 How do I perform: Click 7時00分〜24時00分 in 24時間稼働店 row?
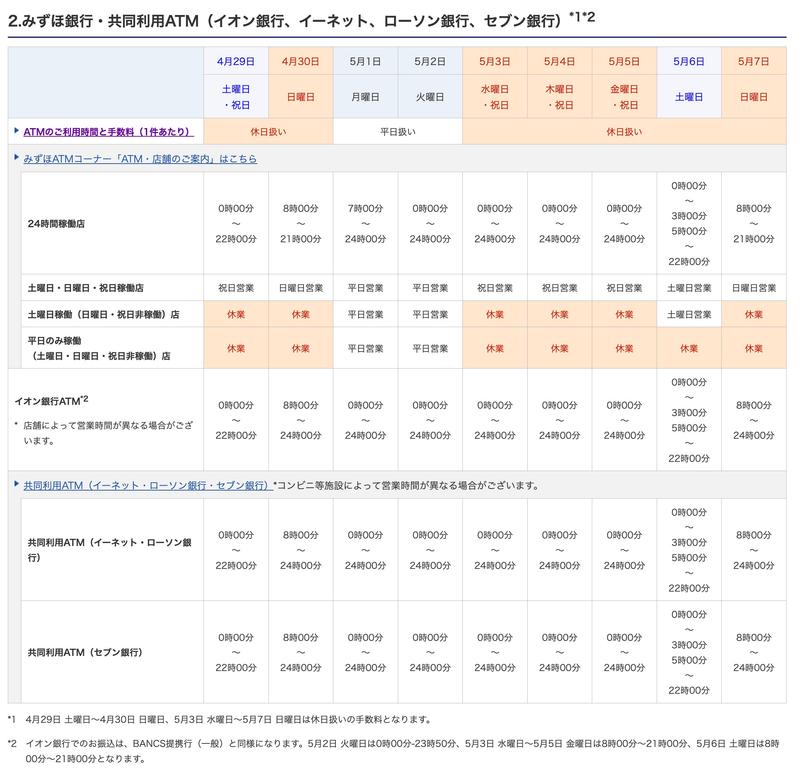click(365, 224)
